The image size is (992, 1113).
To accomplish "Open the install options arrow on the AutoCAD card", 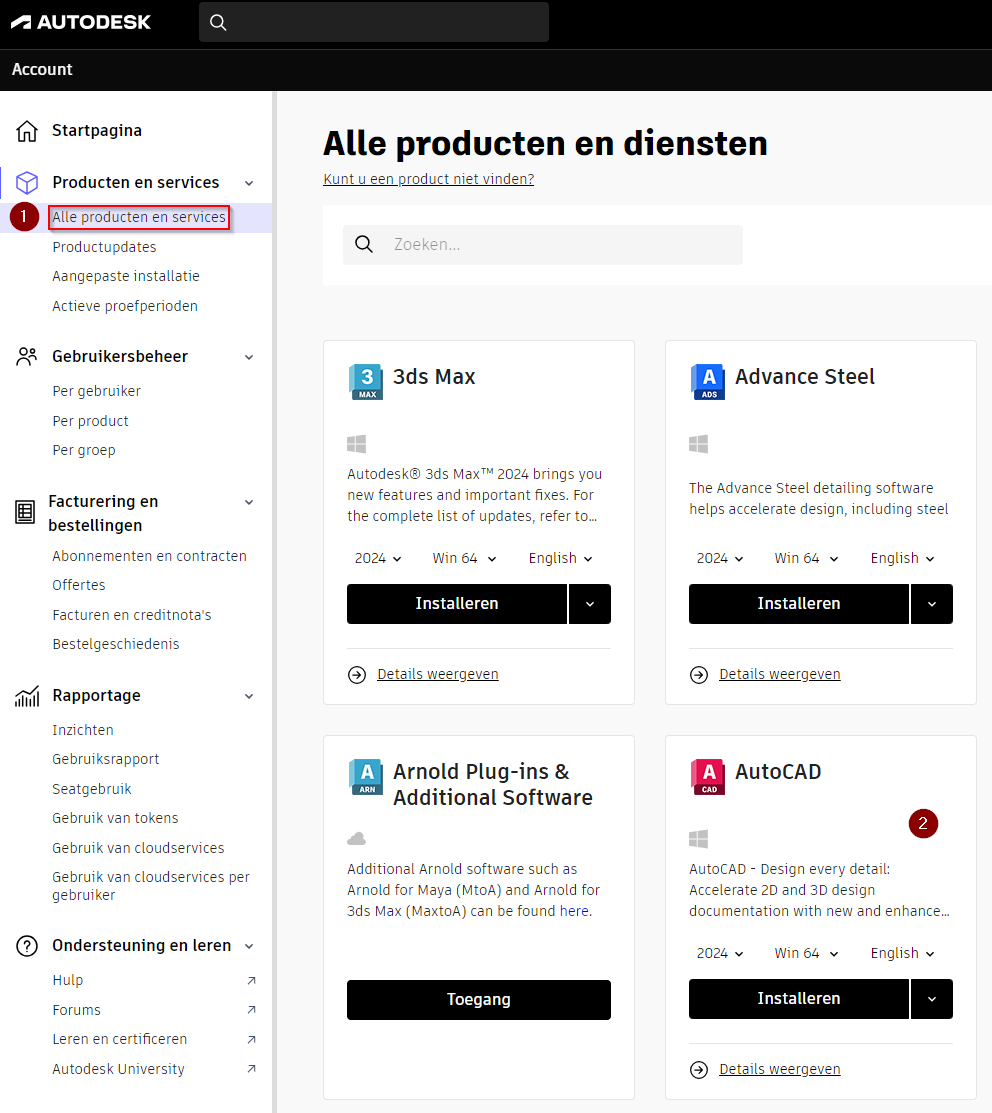I will coord(932,999).
